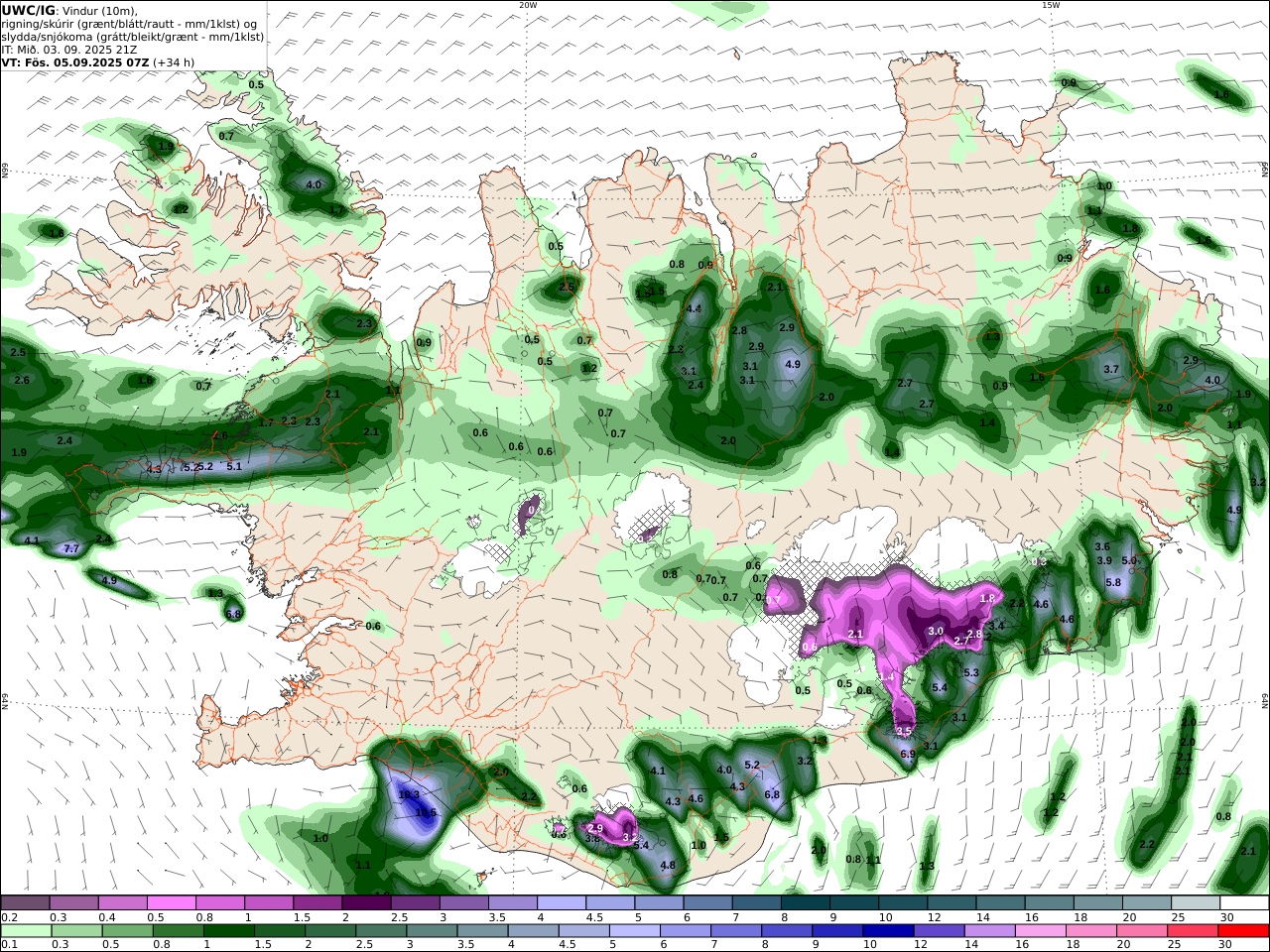Click the bright pink 0.5 swatch in snow scale
1270x952 pixels.
[x=172, y=903]
